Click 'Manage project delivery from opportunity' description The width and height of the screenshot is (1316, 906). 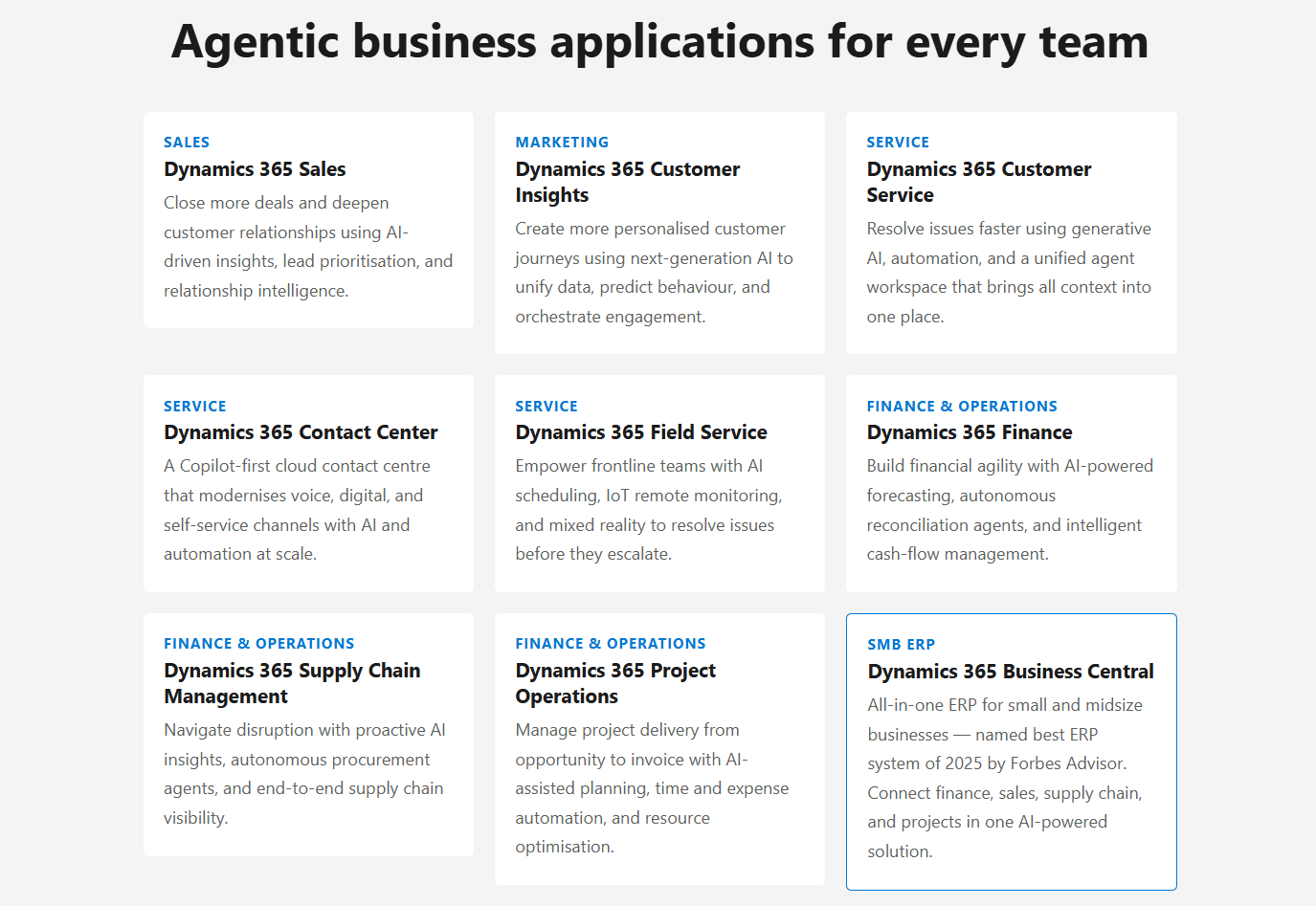pos(653,788)
